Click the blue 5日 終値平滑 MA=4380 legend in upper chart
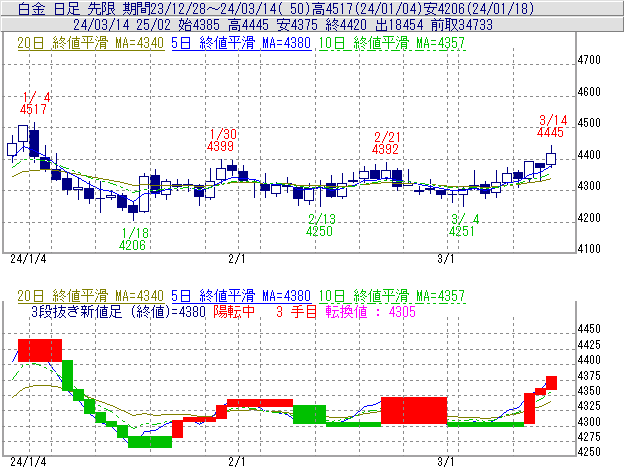 click(241, 43)
